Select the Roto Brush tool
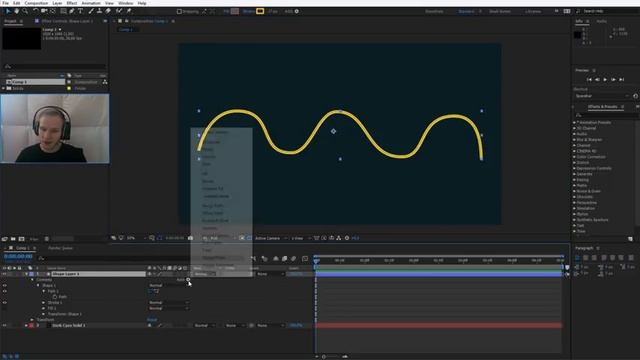 click(x=119, y=11)
